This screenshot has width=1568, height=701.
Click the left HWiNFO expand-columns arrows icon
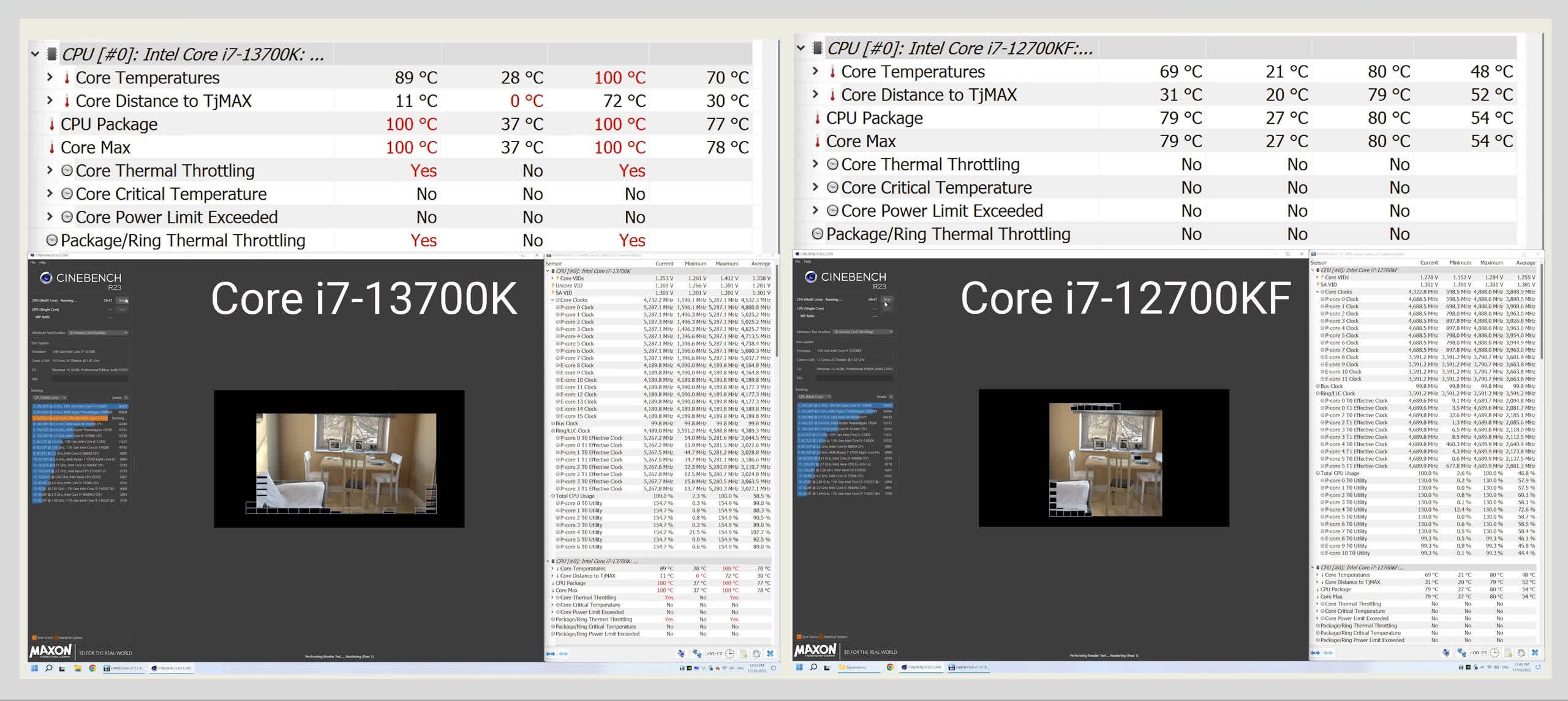550,654
